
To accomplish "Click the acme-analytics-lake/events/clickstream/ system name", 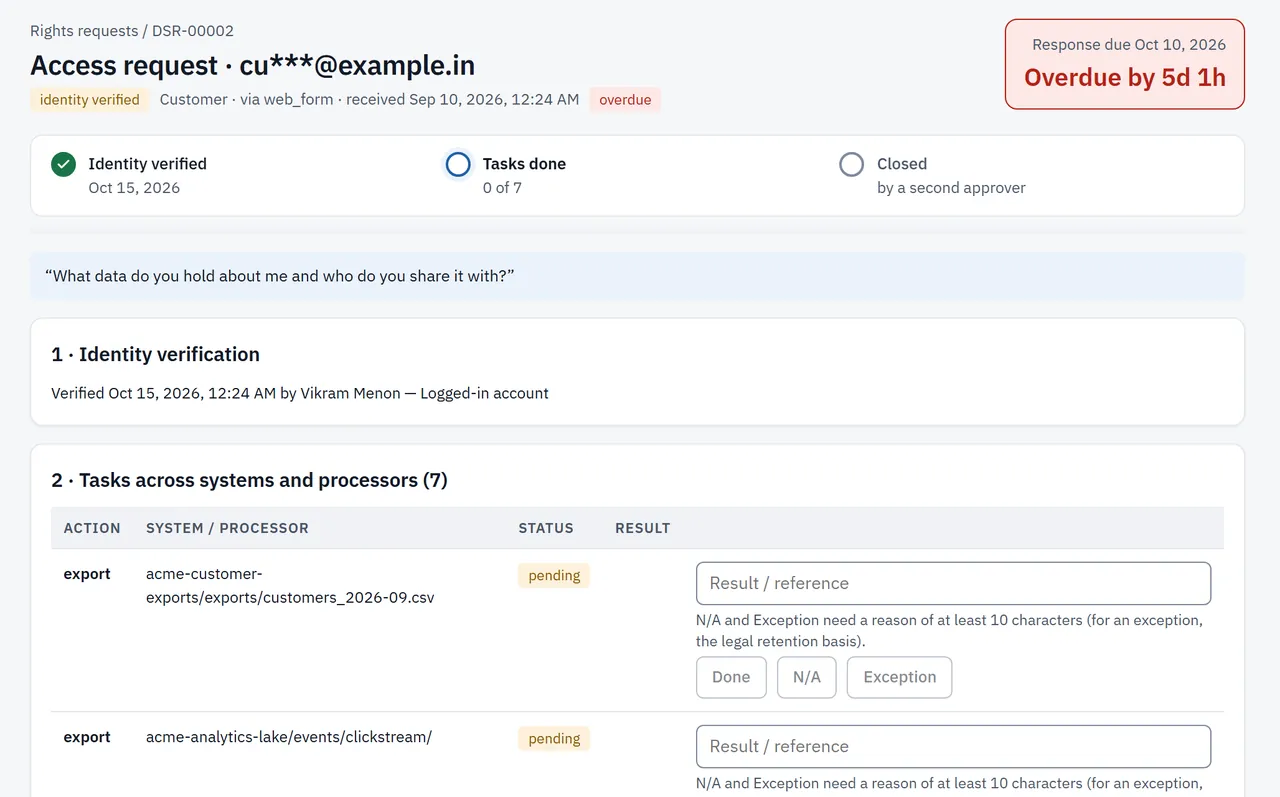I will (289, 737).
